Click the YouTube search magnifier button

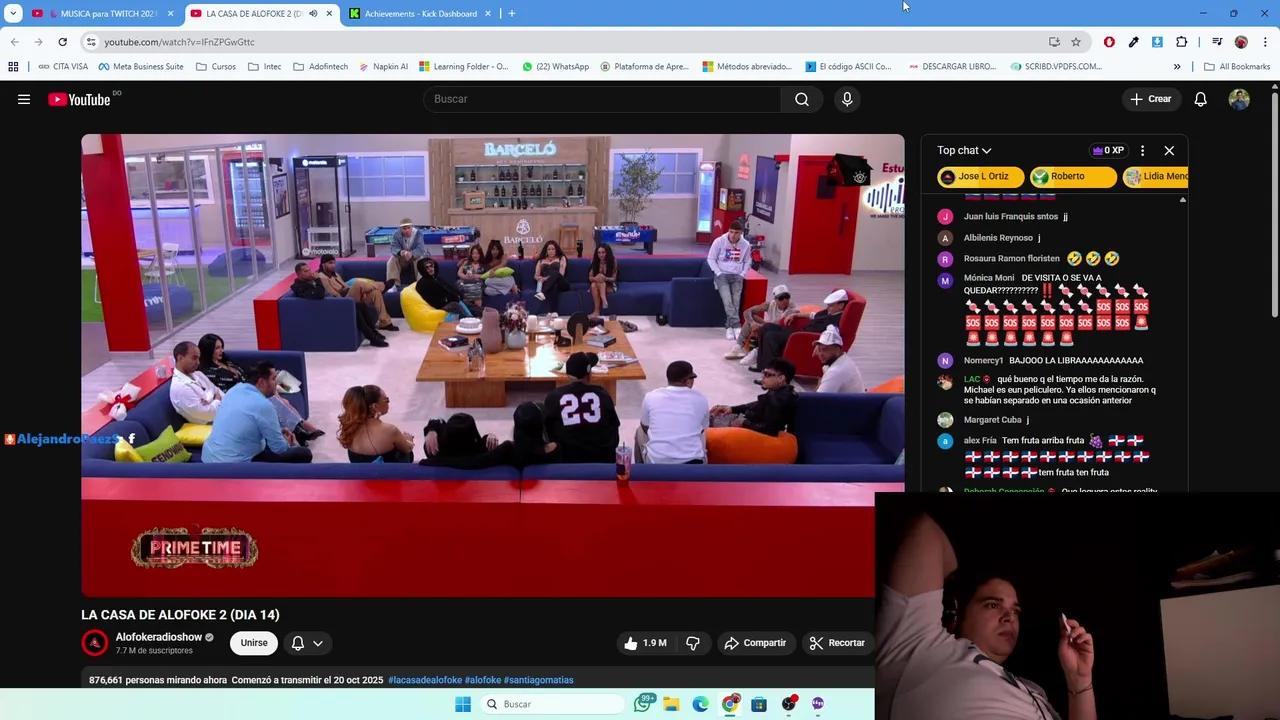click(x=802, y=99)
